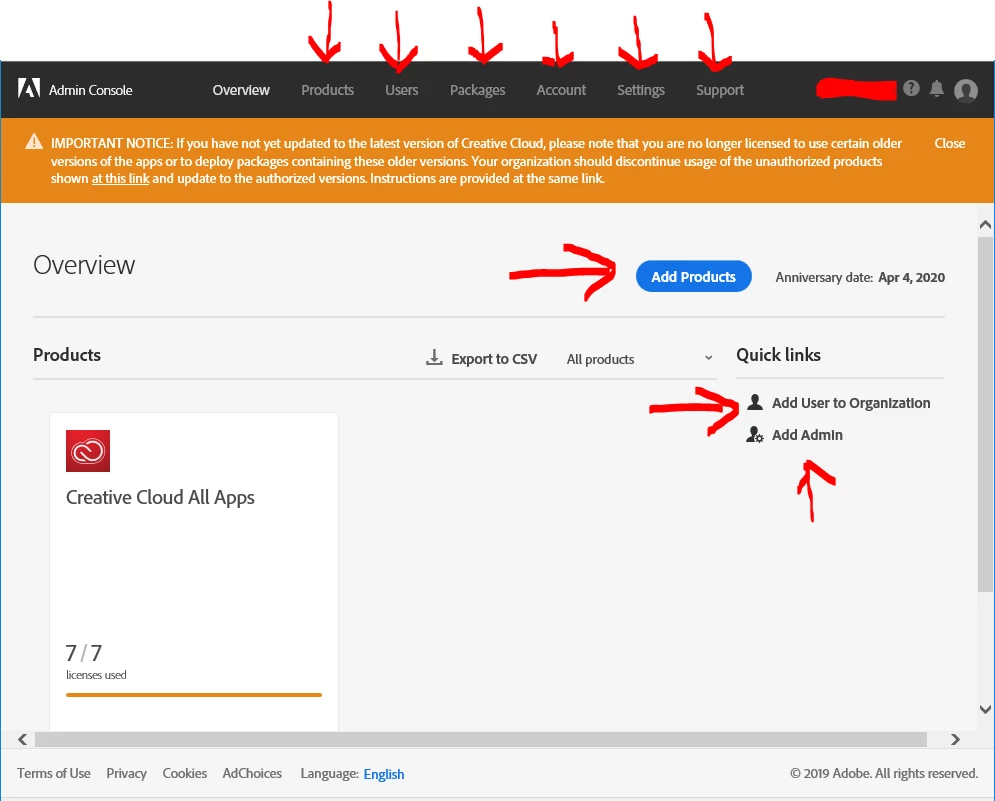Close the important notice banner

click(949, 143)
